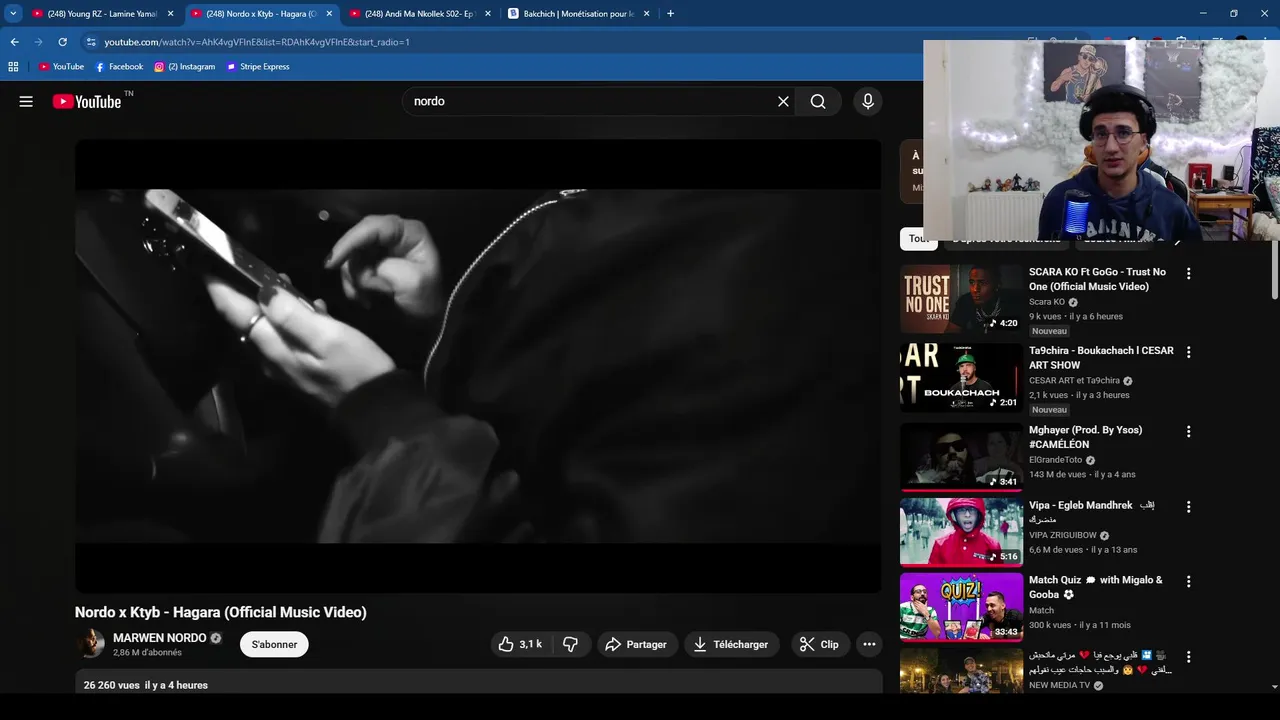The height and width of the screenshot is (720, 1280).
Task: Download video with Télécharger button
Action: pos(731,645)
